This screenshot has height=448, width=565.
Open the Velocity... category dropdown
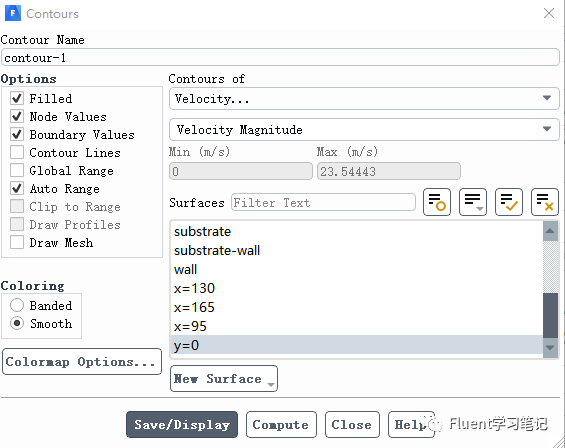pyautogui.click(x=364, y=98)
